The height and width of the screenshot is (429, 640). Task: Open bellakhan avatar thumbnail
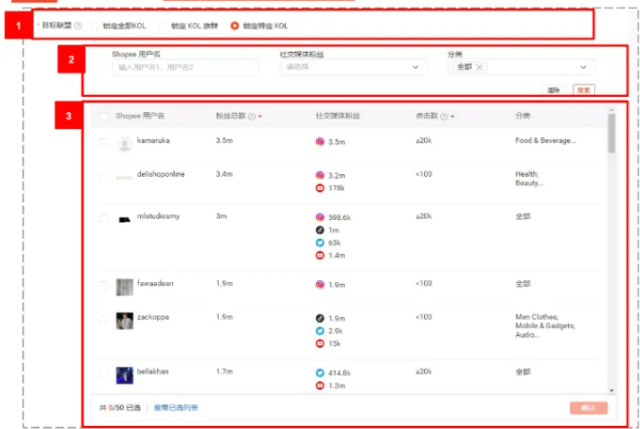click(124, 375)
